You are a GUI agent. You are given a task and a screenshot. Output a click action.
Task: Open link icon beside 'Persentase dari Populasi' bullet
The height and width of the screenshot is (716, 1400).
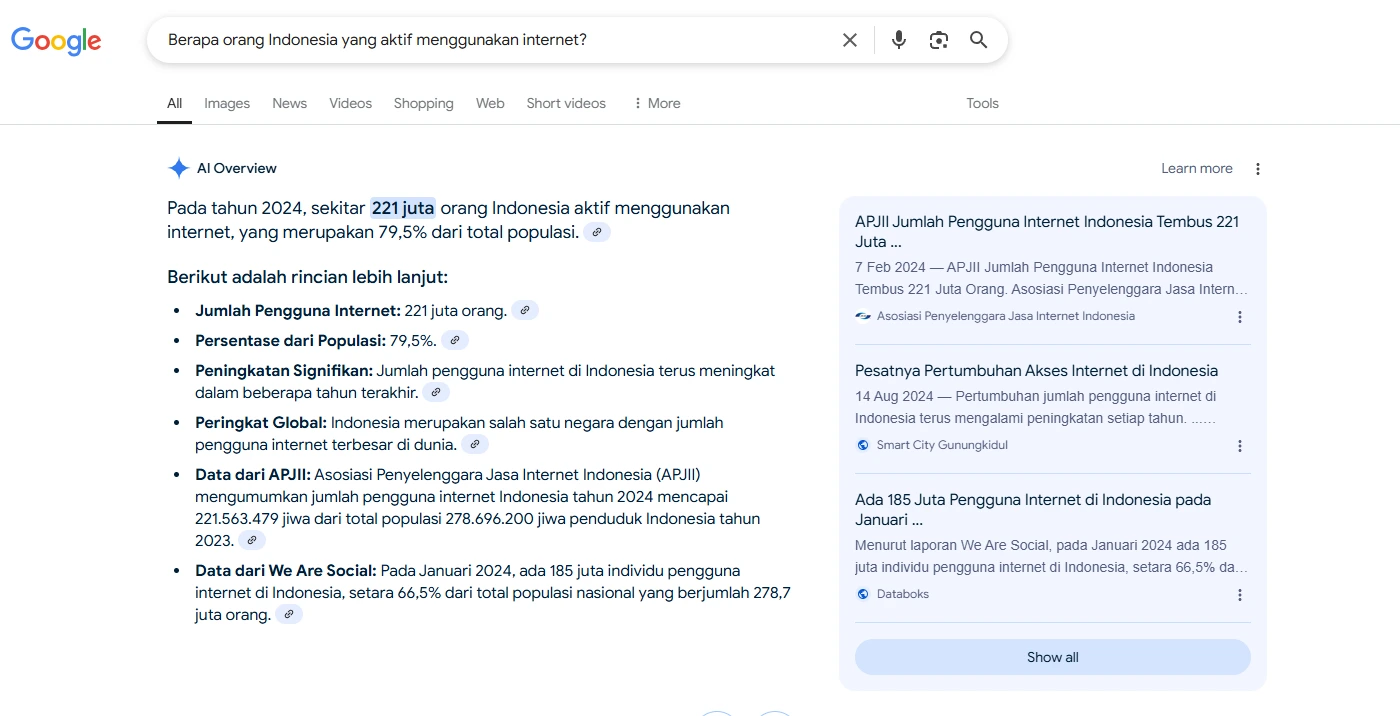click(455, 340)
